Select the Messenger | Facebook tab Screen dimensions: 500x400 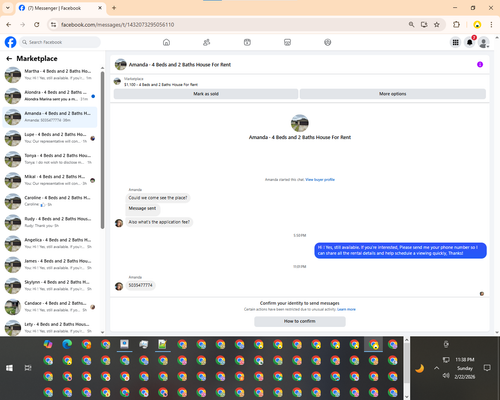(61, 8)
